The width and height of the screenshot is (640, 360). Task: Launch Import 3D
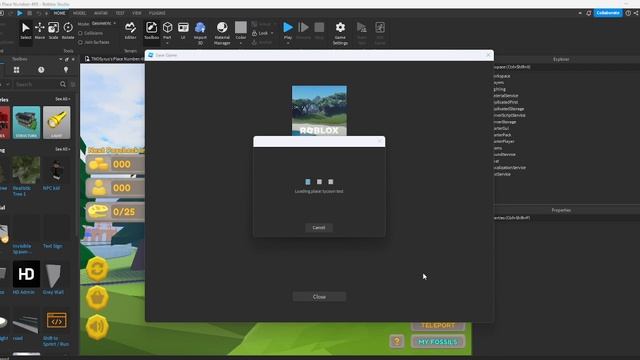(x=200, y=33)
